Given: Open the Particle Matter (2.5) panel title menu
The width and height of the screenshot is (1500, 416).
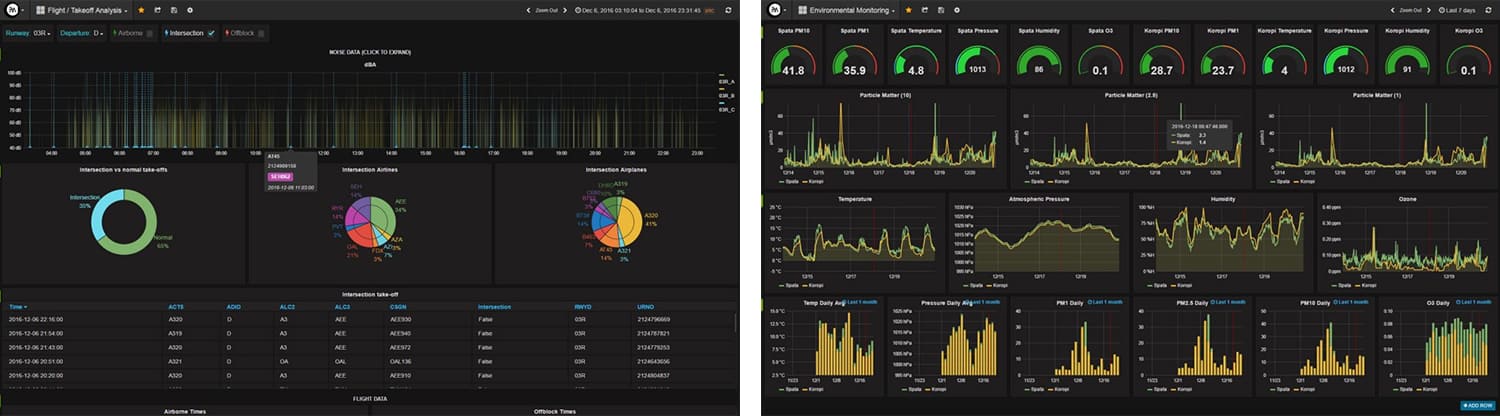Looking at the screenshot, I should tap(1131, 95).
